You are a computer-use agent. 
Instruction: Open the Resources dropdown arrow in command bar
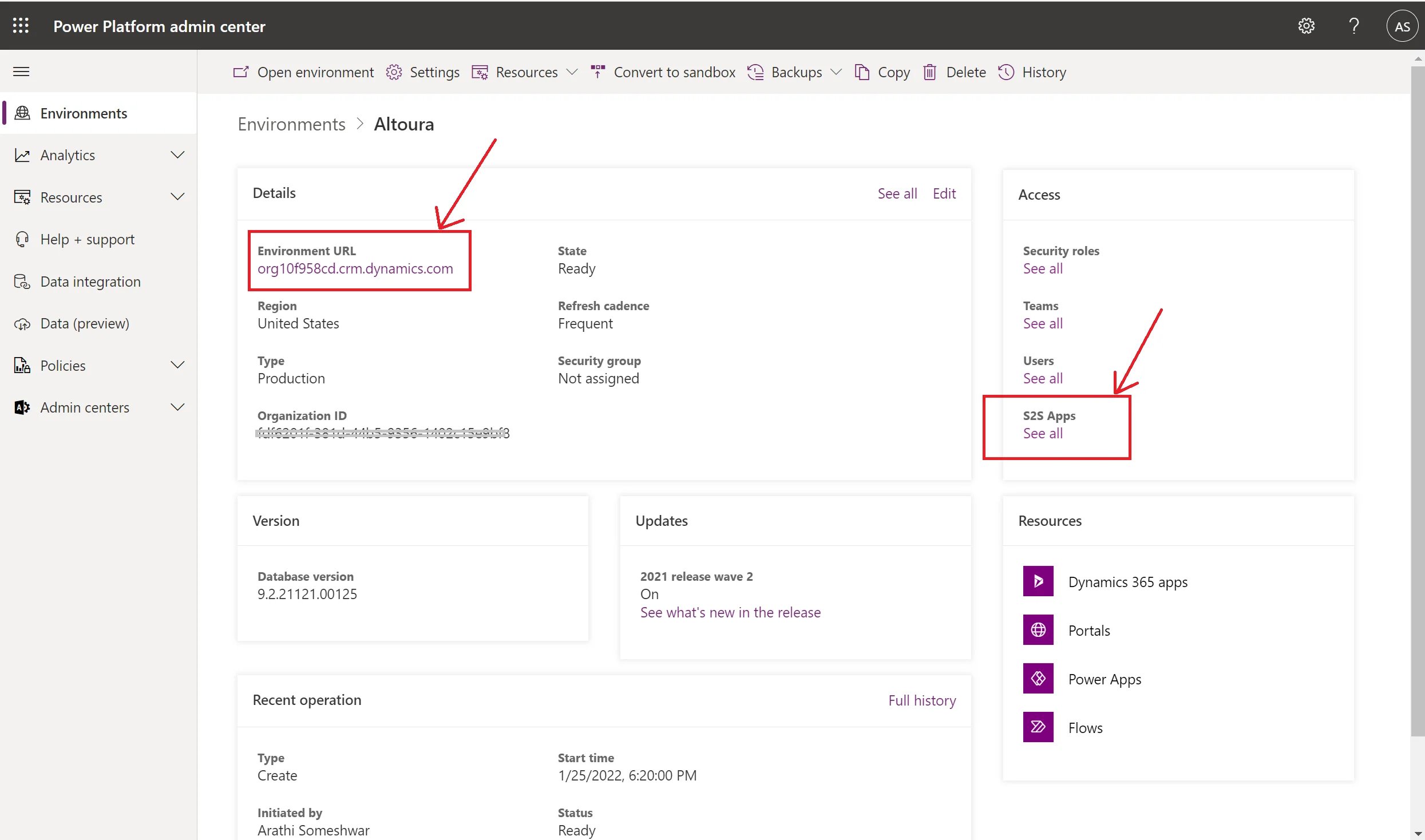coord(572,72)
